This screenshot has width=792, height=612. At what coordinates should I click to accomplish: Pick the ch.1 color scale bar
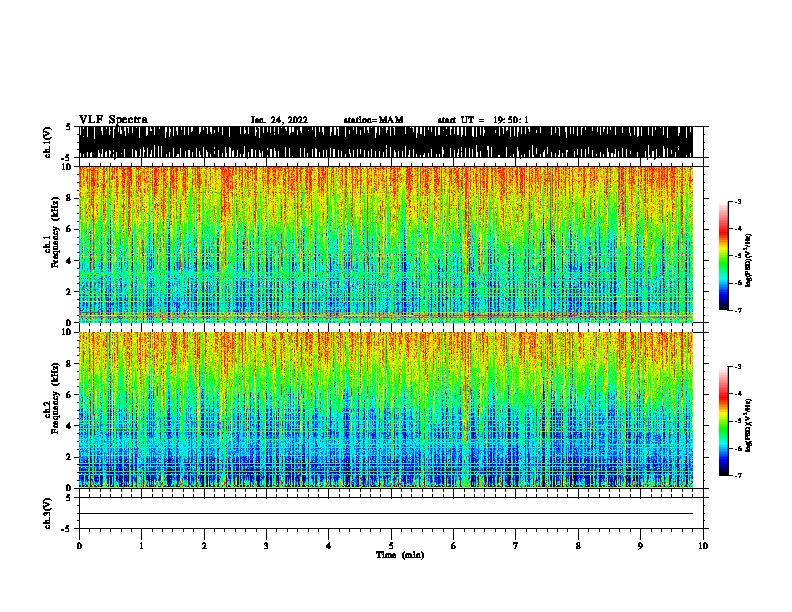724,256
